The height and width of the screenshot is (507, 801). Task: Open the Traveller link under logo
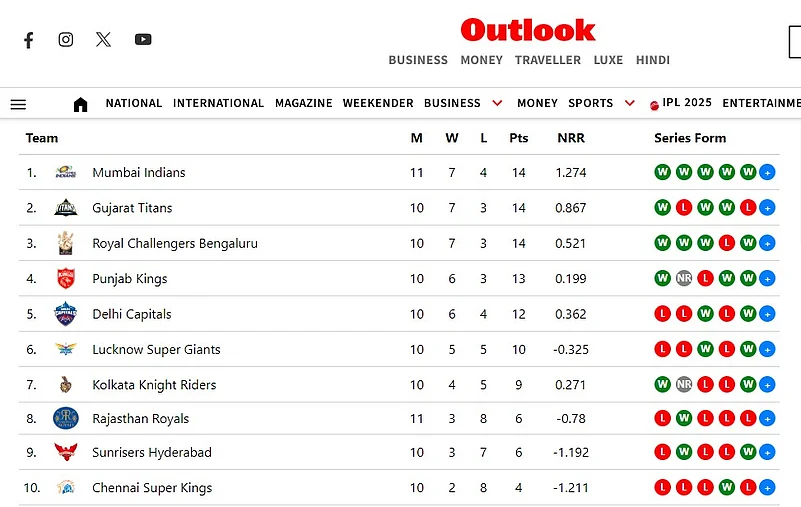(547, 60)
